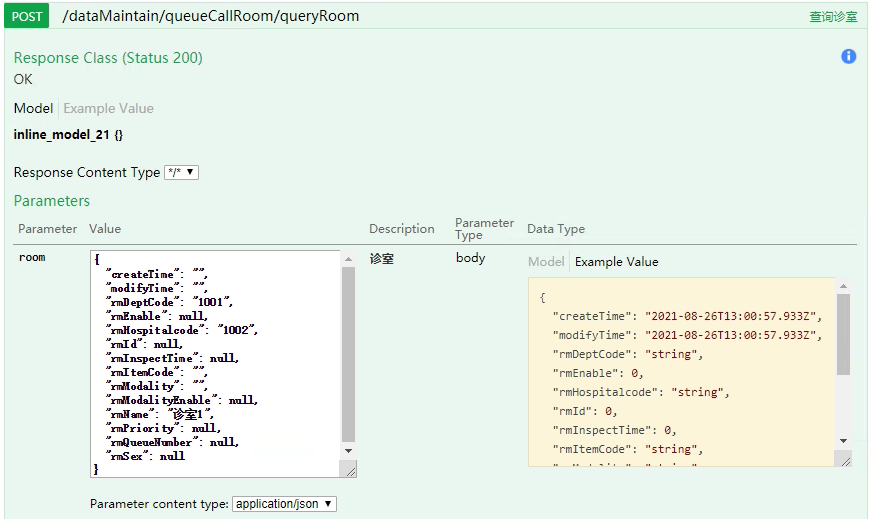873x519 pixels.
Task: Click the room textarea scroll-down arrow
Action: [349, 451]
